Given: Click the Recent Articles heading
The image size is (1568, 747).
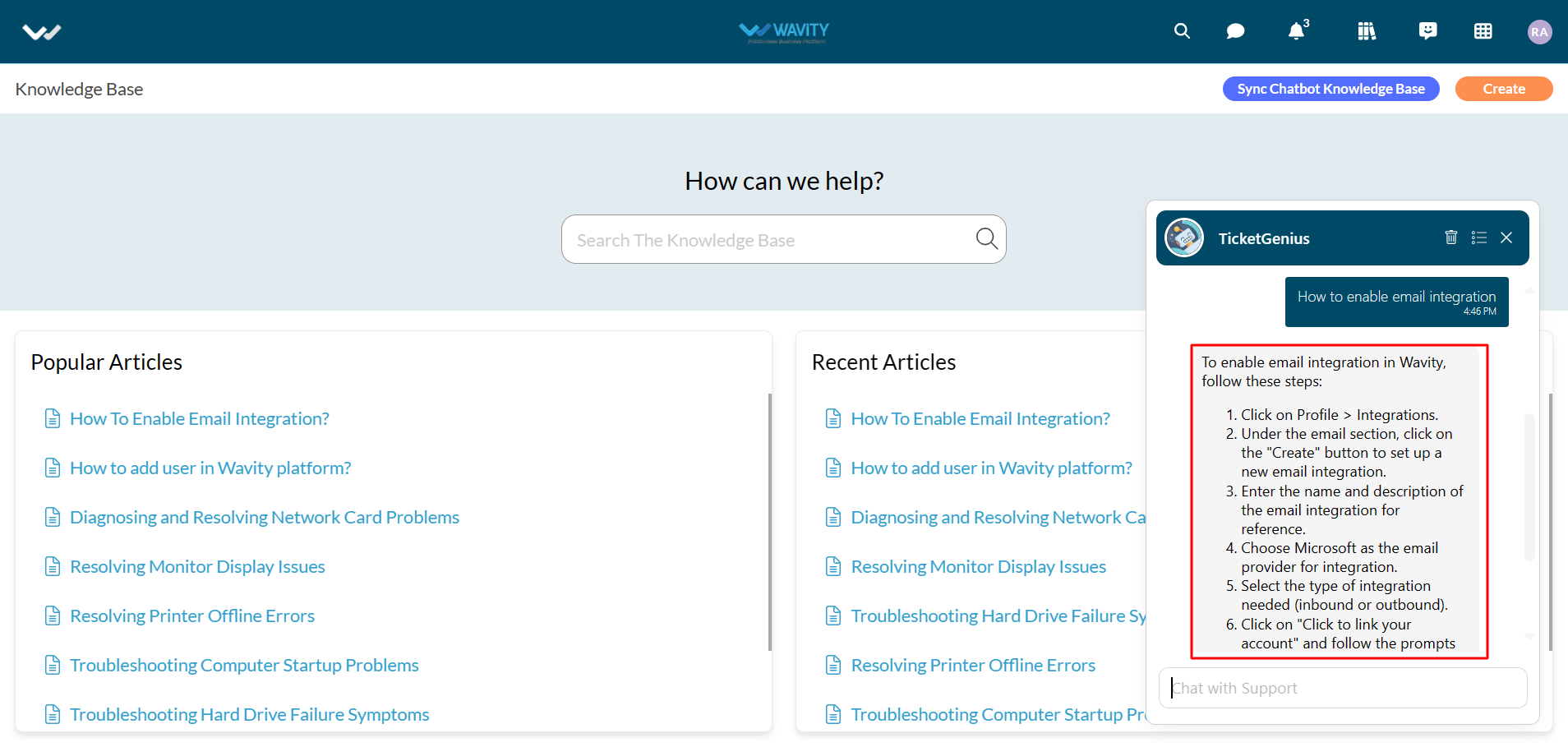Looking at the screenshot, I should pyautogui.click(x=883, y=362).
